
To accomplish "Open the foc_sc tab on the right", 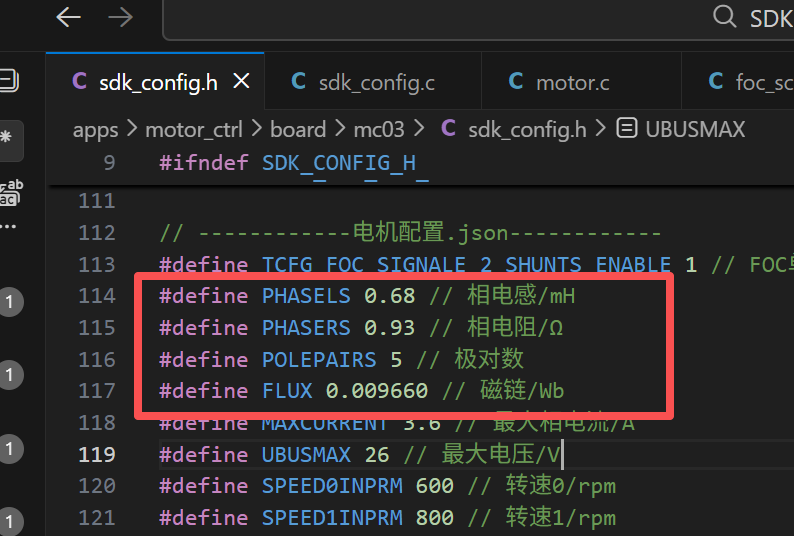I will click(738, 81).
